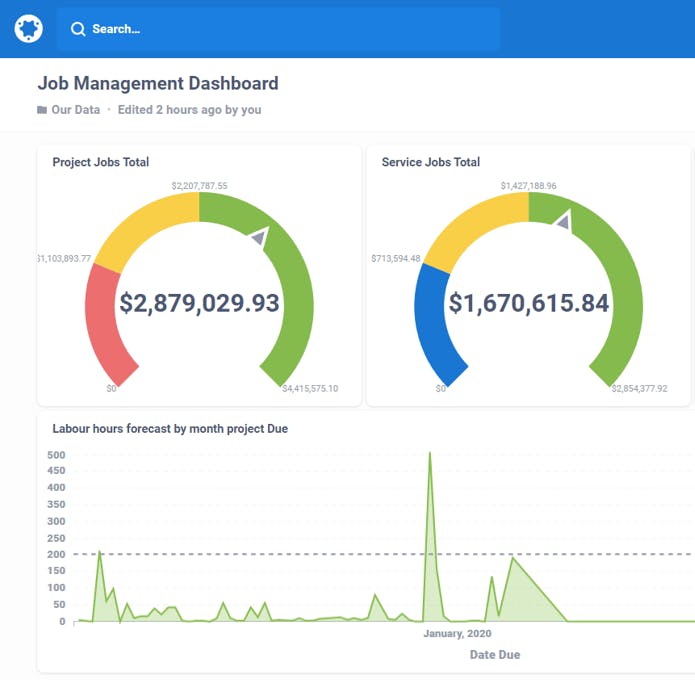Click the January, 2020 axis label
695x680 pixels.
457,634
